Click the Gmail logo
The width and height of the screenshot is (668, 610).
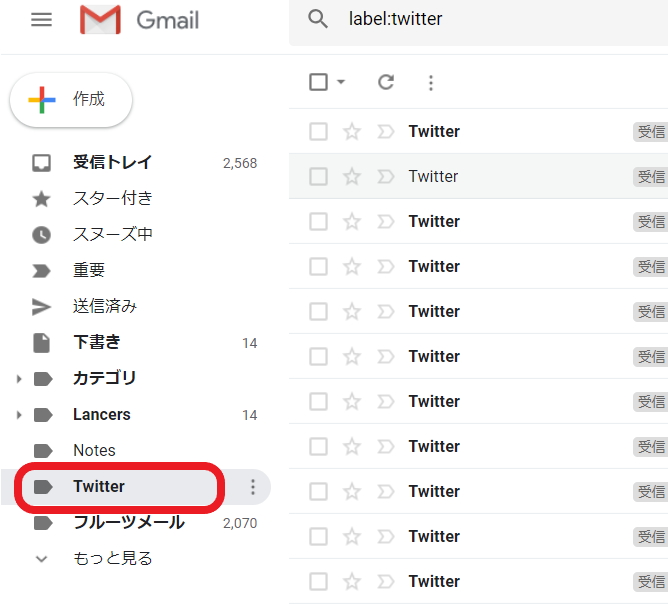click(x=139, y=20)
